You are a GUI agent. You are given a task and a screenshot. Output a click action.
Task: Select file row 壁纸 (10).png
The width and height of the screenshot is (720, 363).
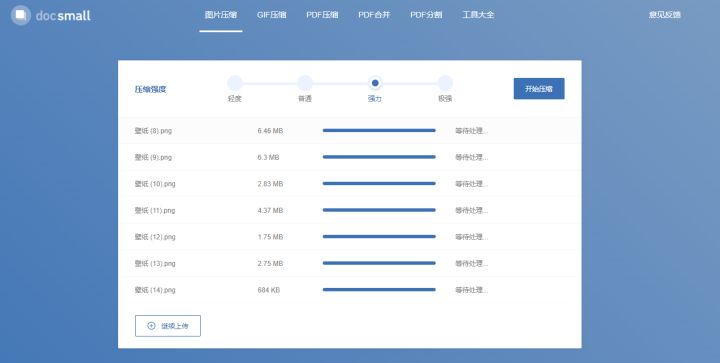pyautogui.click(x=350, y=184)
